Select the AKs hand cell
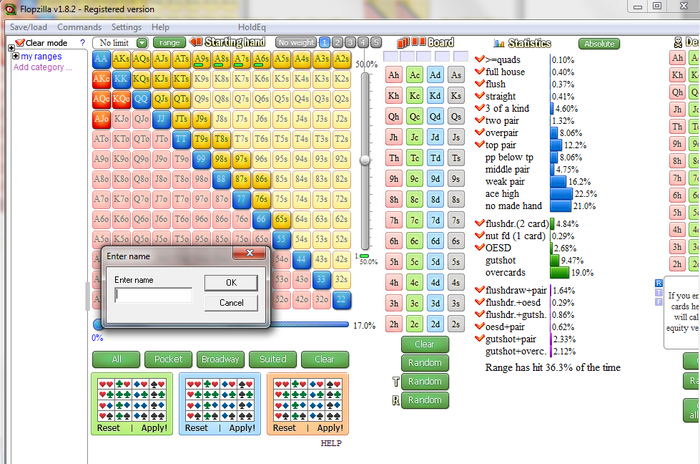The width and height of the screenshot is (700, 464). pos(121,59)
